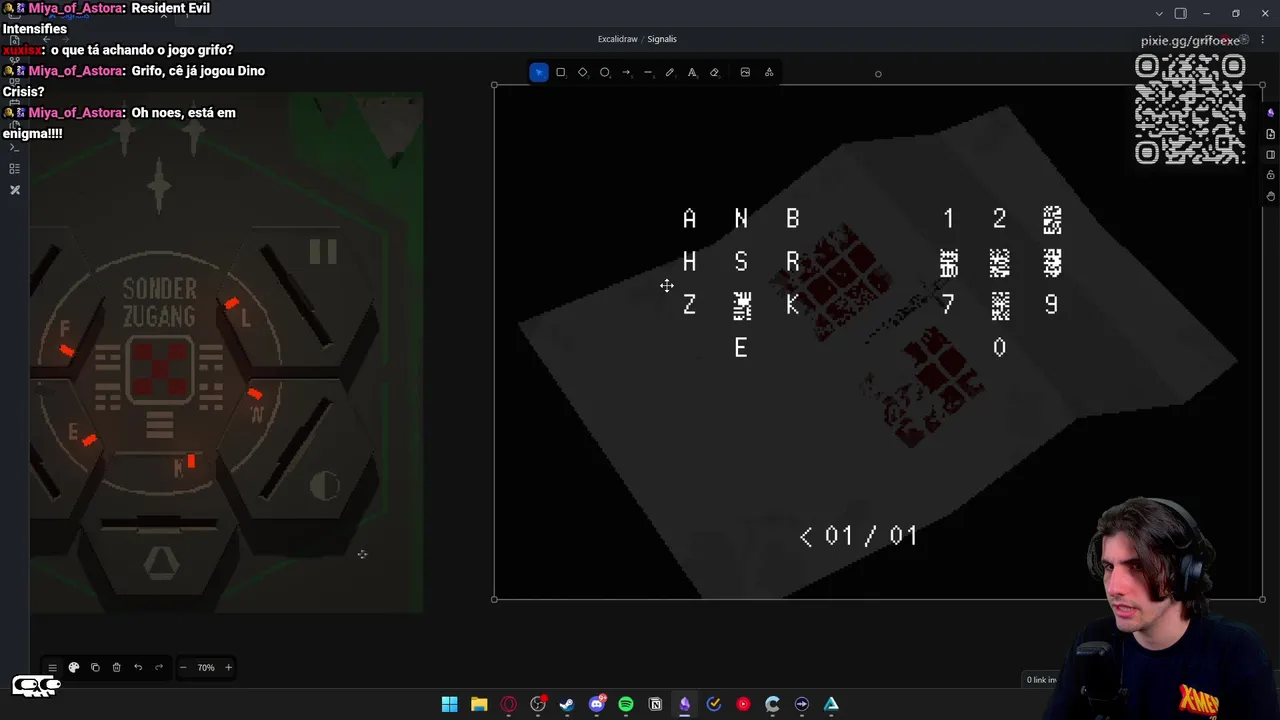Open Steam from the taskbar

tap(567, 704)
